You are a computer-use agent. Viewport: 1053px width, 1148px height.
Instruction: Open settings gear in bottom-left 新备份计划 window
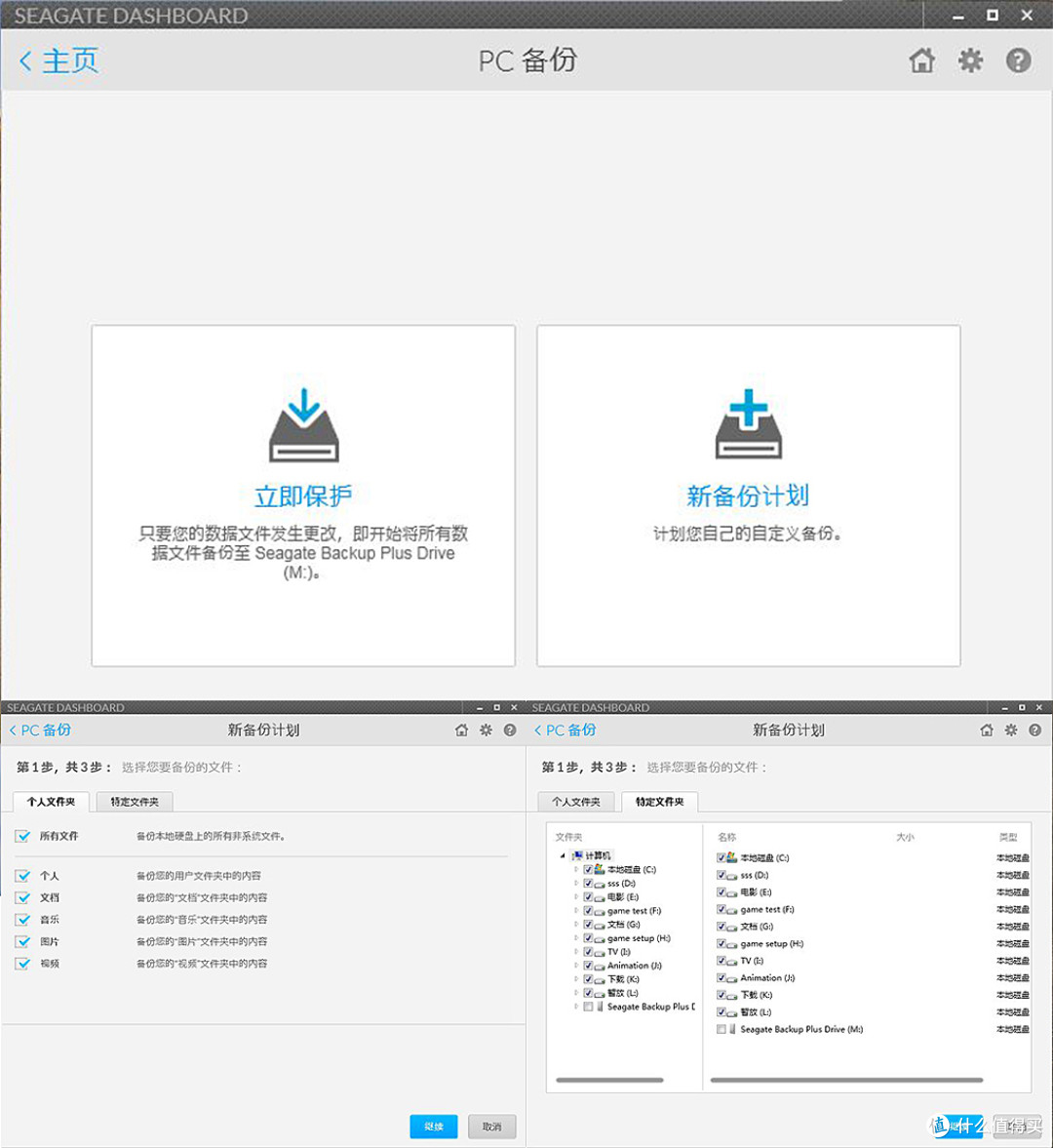[486, 730]
